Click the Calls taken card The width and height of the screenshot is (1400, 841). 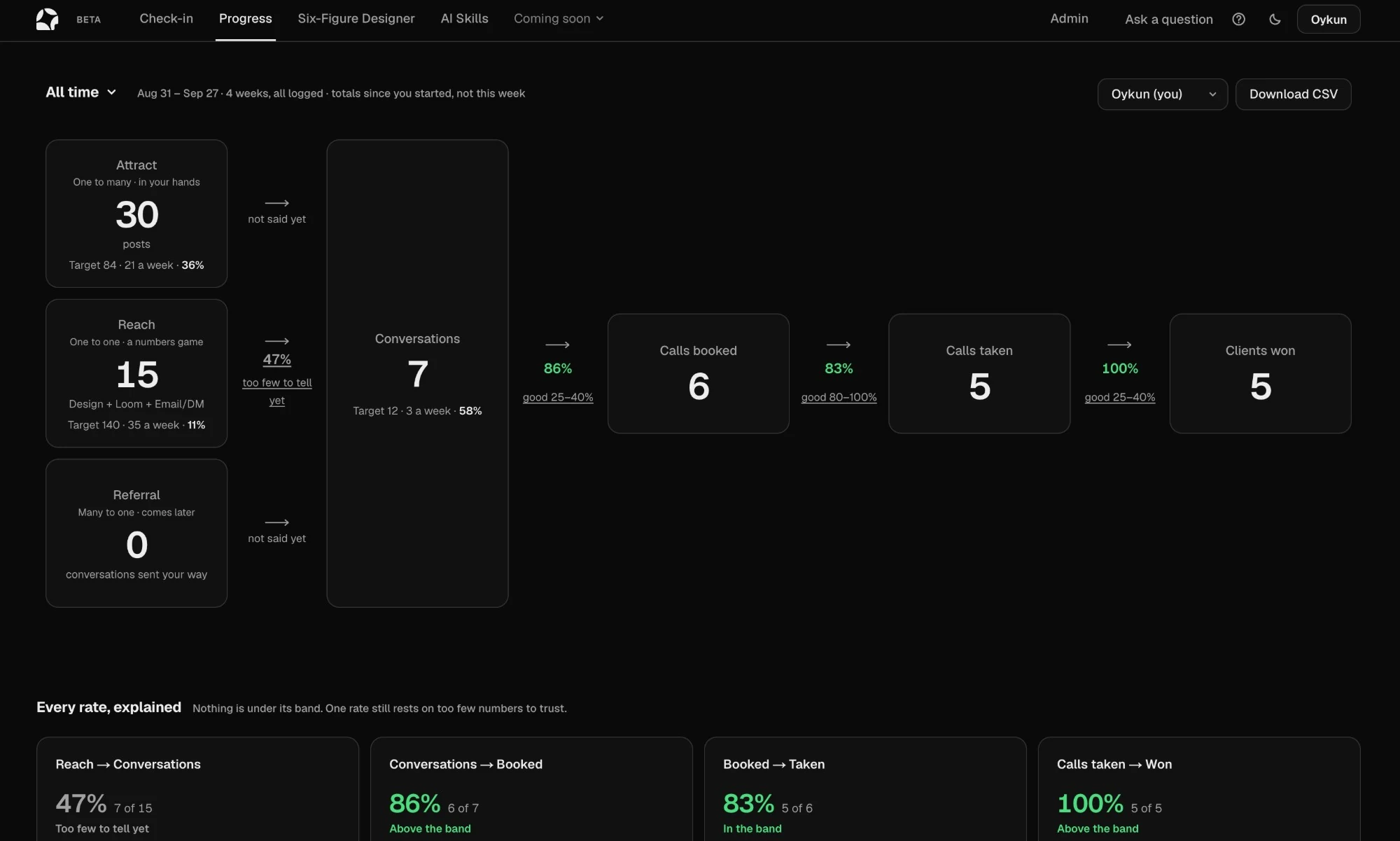979,373
